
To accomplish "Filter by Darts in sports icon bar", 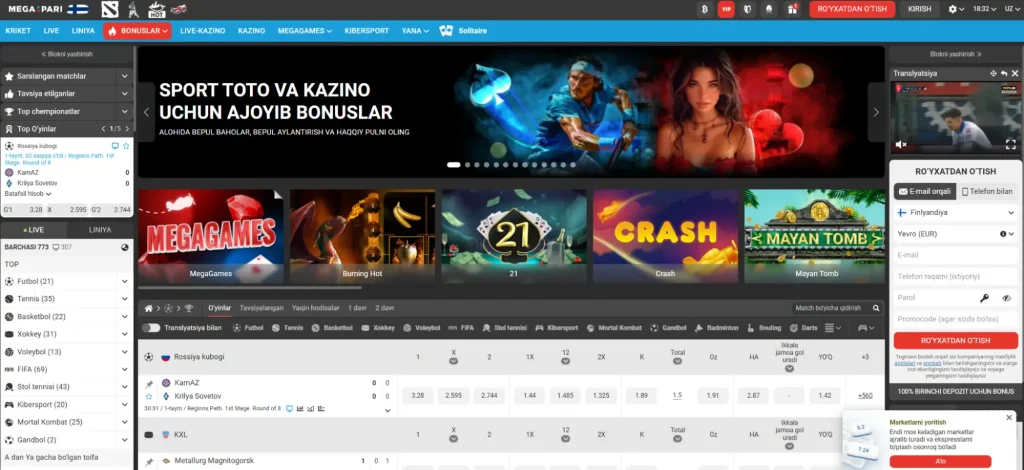I will [803, 328].
